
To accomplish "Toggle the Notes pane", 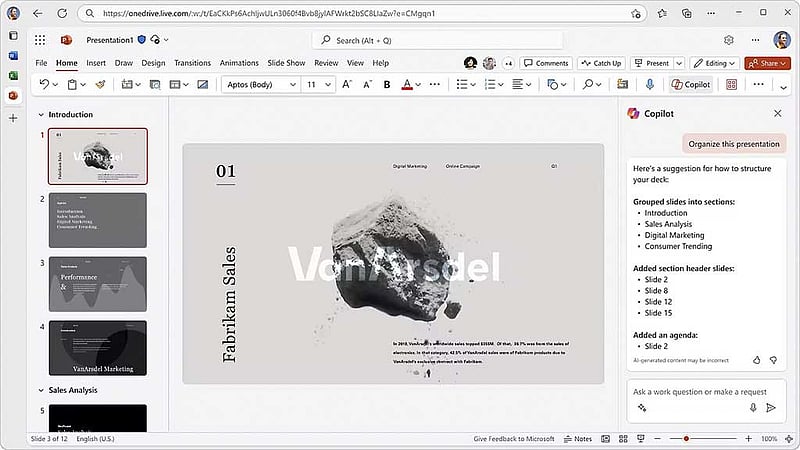I will (578, 439).
